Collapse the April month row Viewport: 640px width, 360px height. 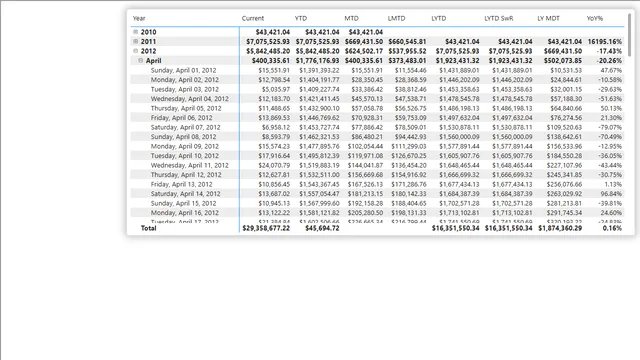[x=140, y=60]
